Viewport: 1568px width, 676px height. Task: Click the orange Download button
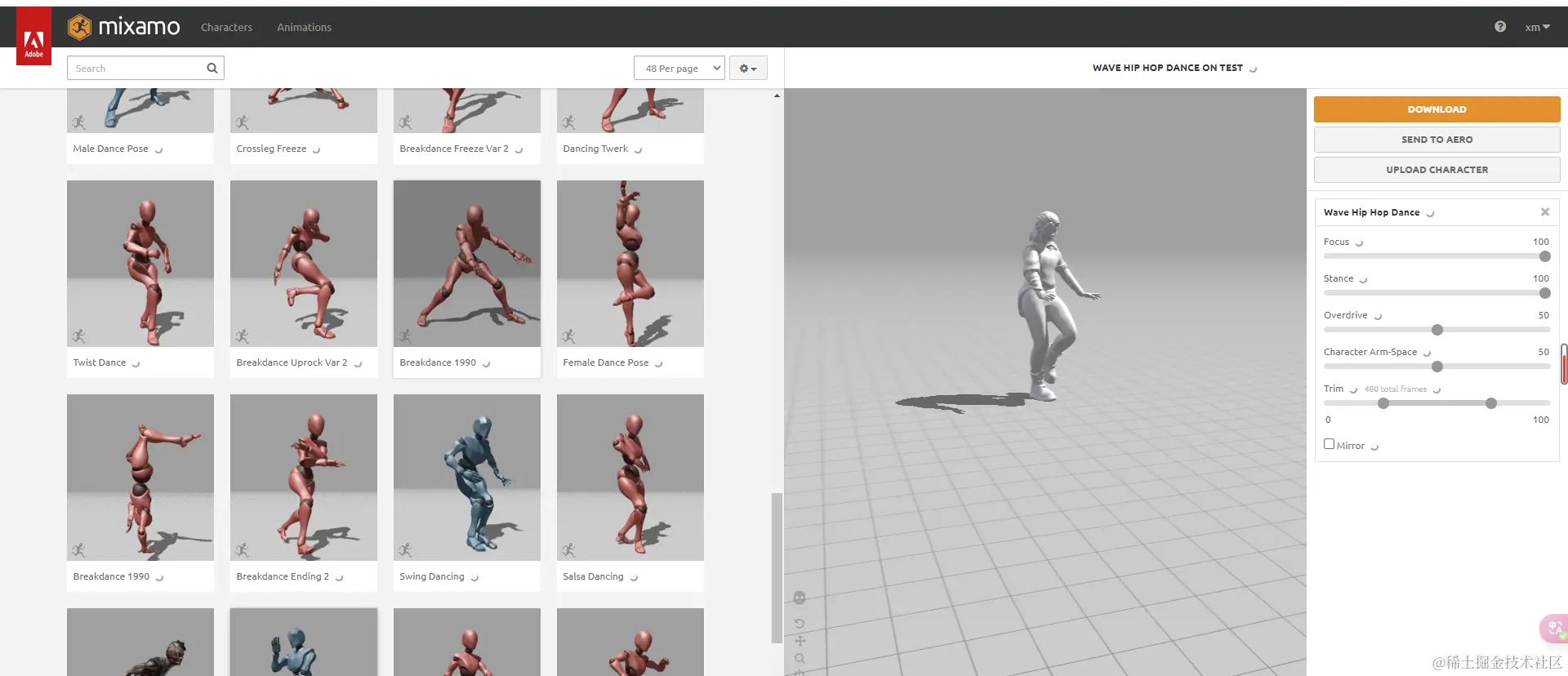point(1437,109)
